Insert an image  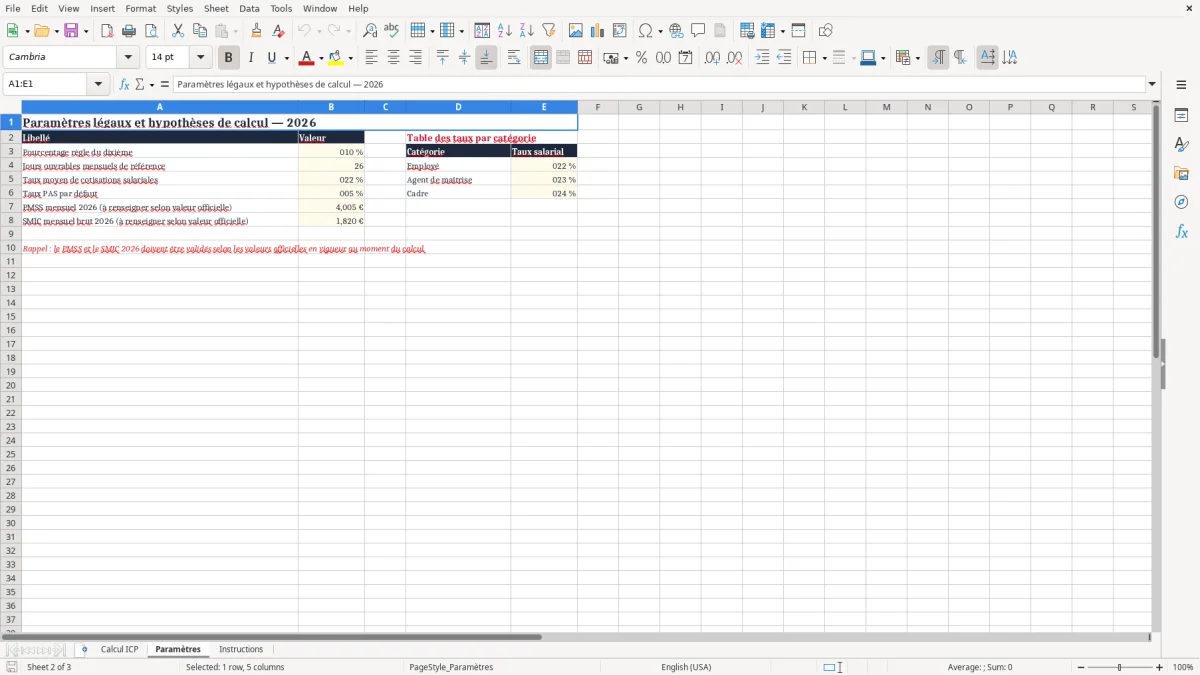[576, 31]
